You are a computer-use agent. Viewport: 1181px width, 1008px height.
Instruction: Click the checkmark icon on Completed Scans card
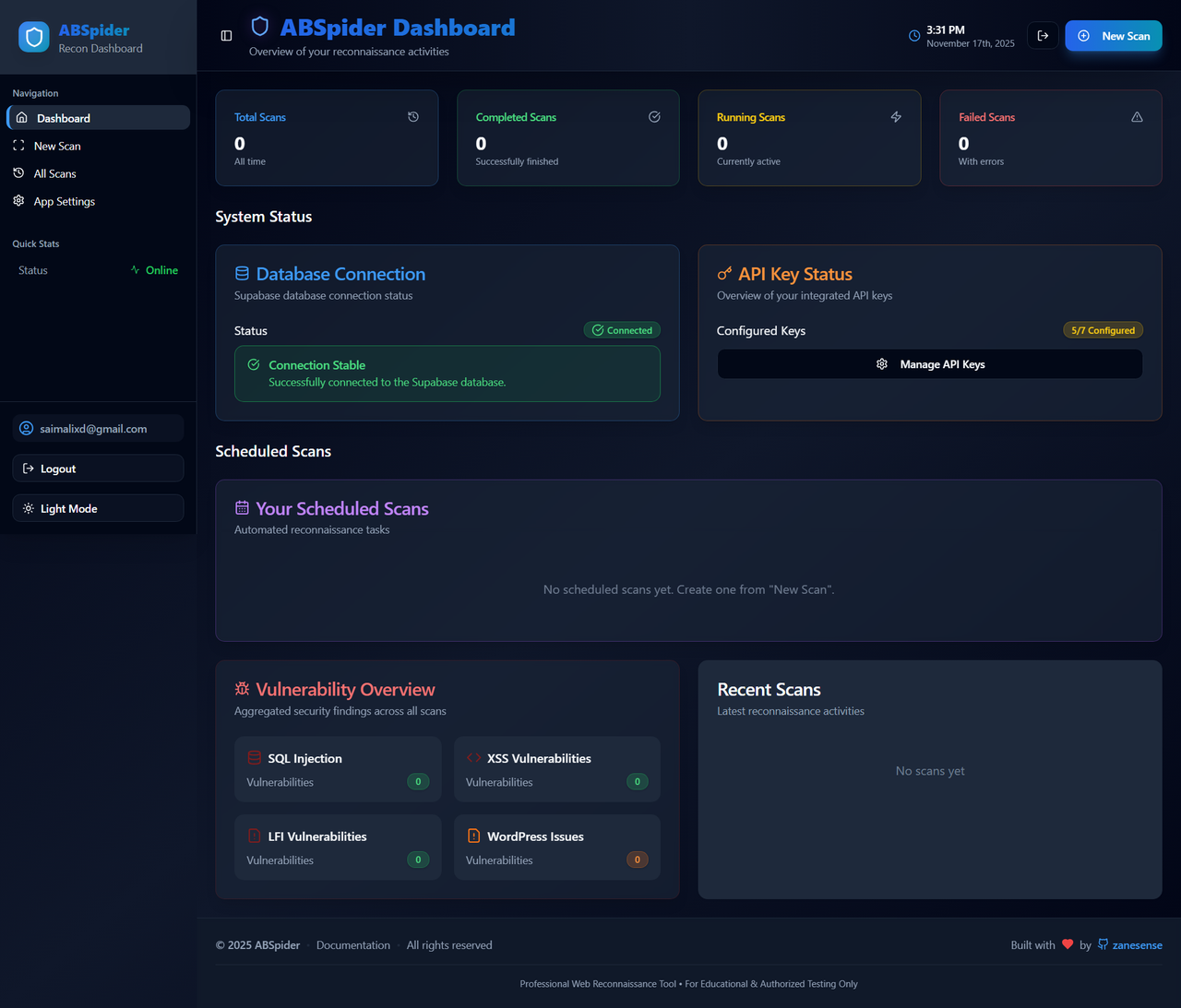654,117
